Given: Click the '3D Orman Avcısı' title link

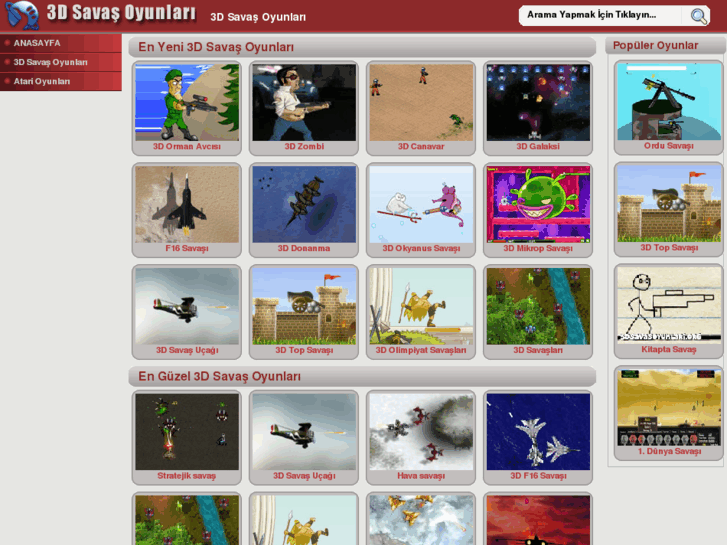Looking at the screenshot, I should click(x=187, y=147).
